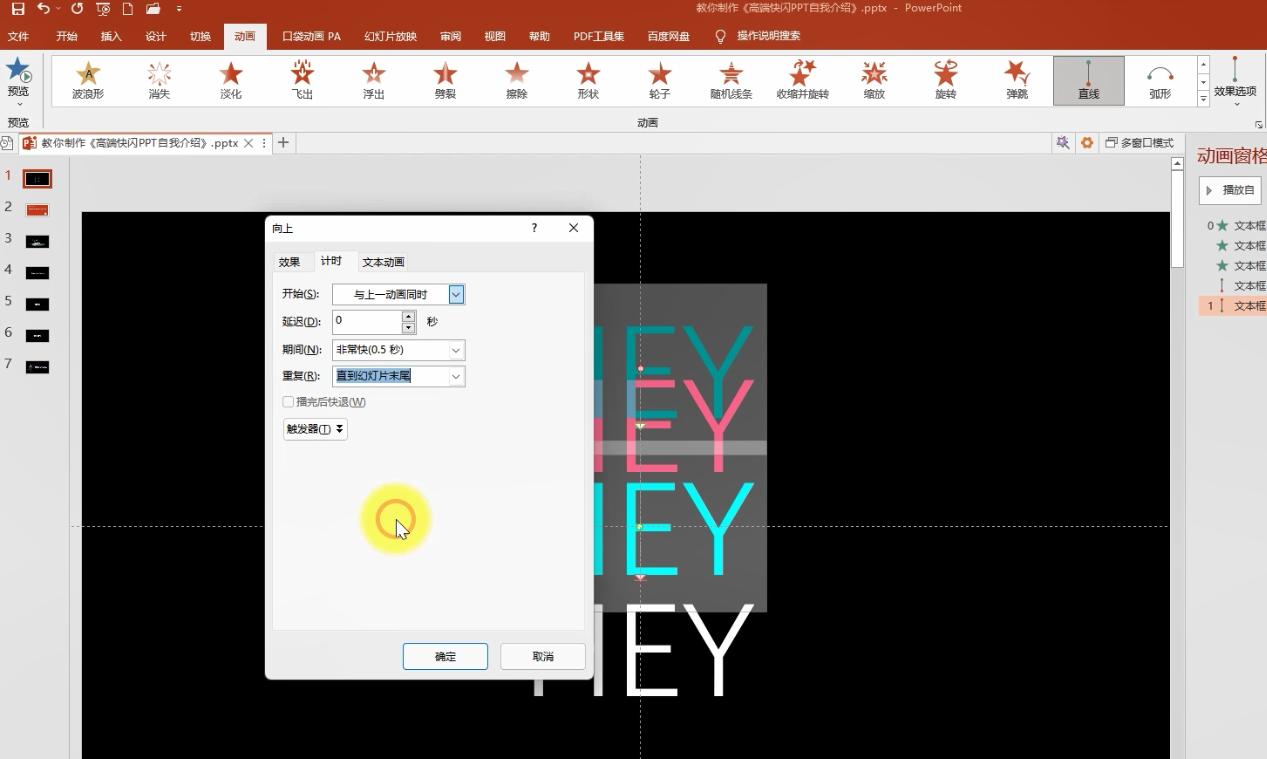The height and width of the screenshot is (759, 1267).
Task: Select slide 3 thumbnail in slide panel
Action: [x=36, y=240]
